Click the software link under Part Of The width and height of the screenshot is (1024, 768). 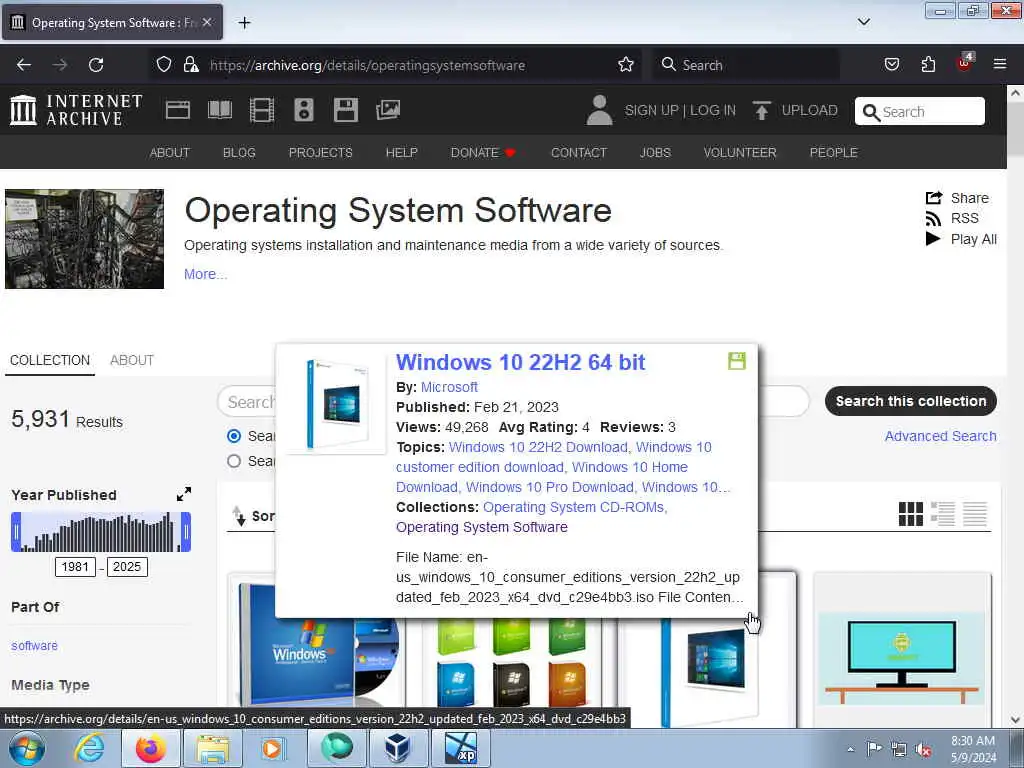(34, 645)
